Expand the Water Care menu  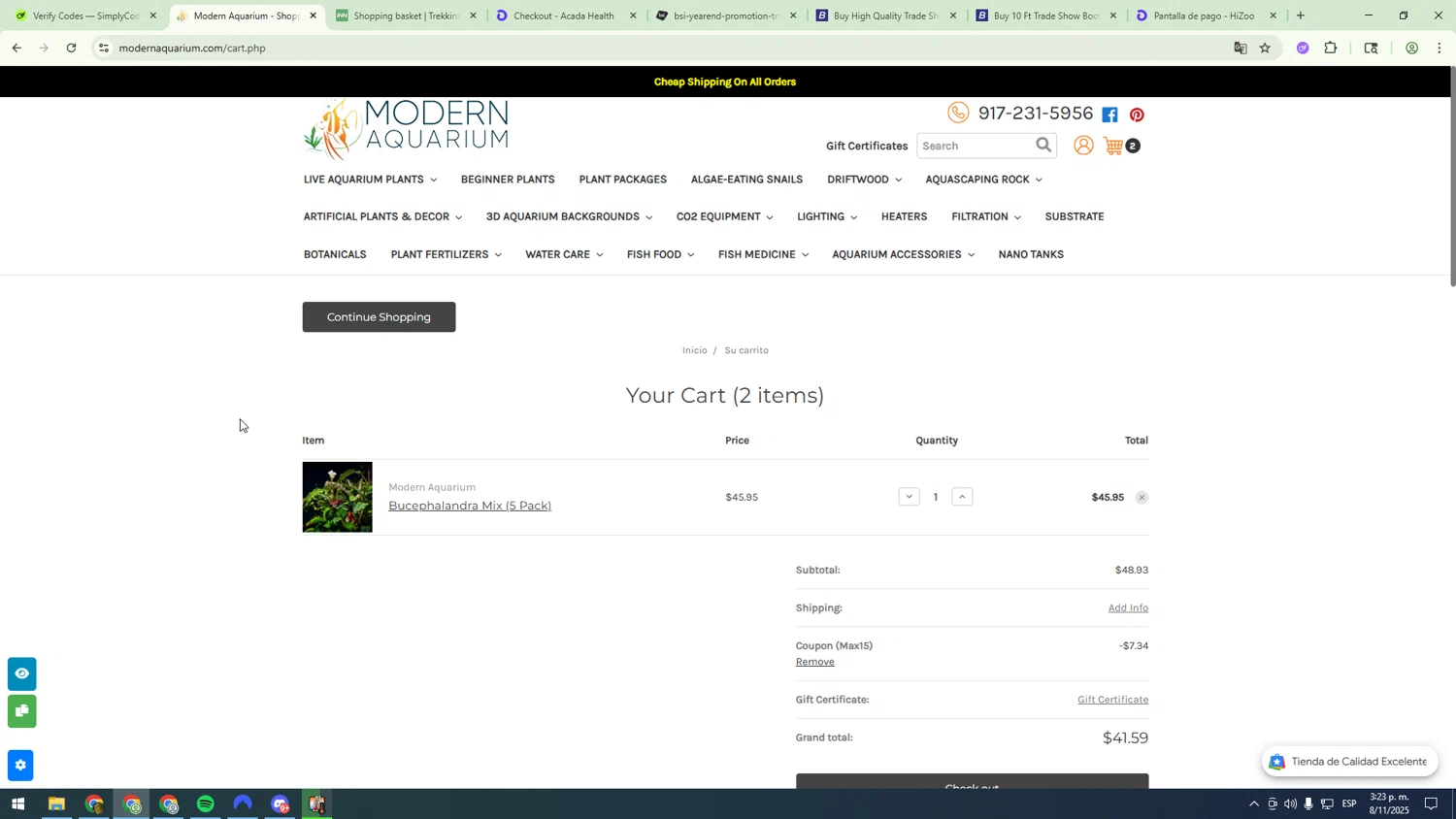click(563, 254)
